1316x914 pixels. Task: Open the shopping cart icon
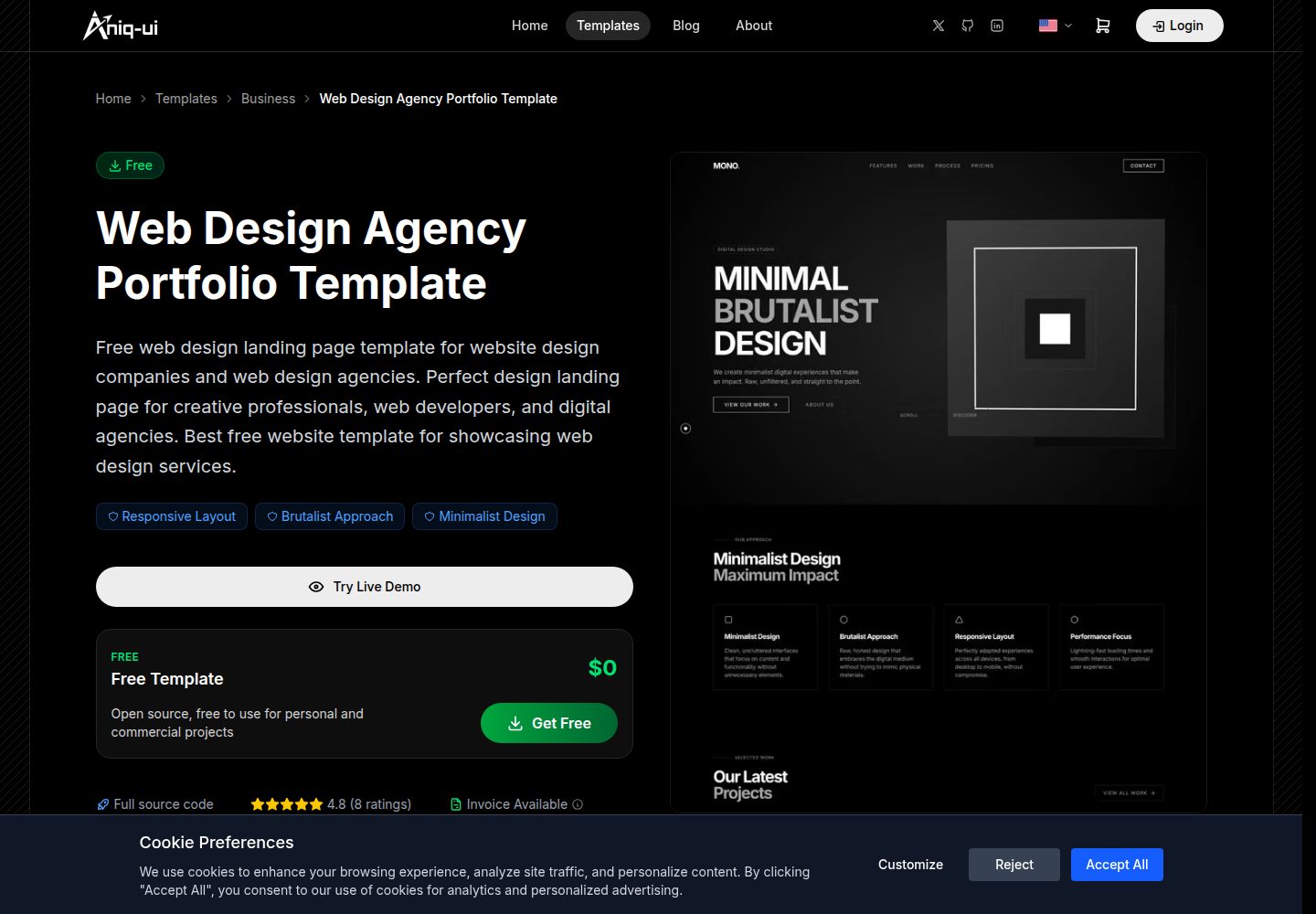pyautogui.click(x=1103, y=26)
